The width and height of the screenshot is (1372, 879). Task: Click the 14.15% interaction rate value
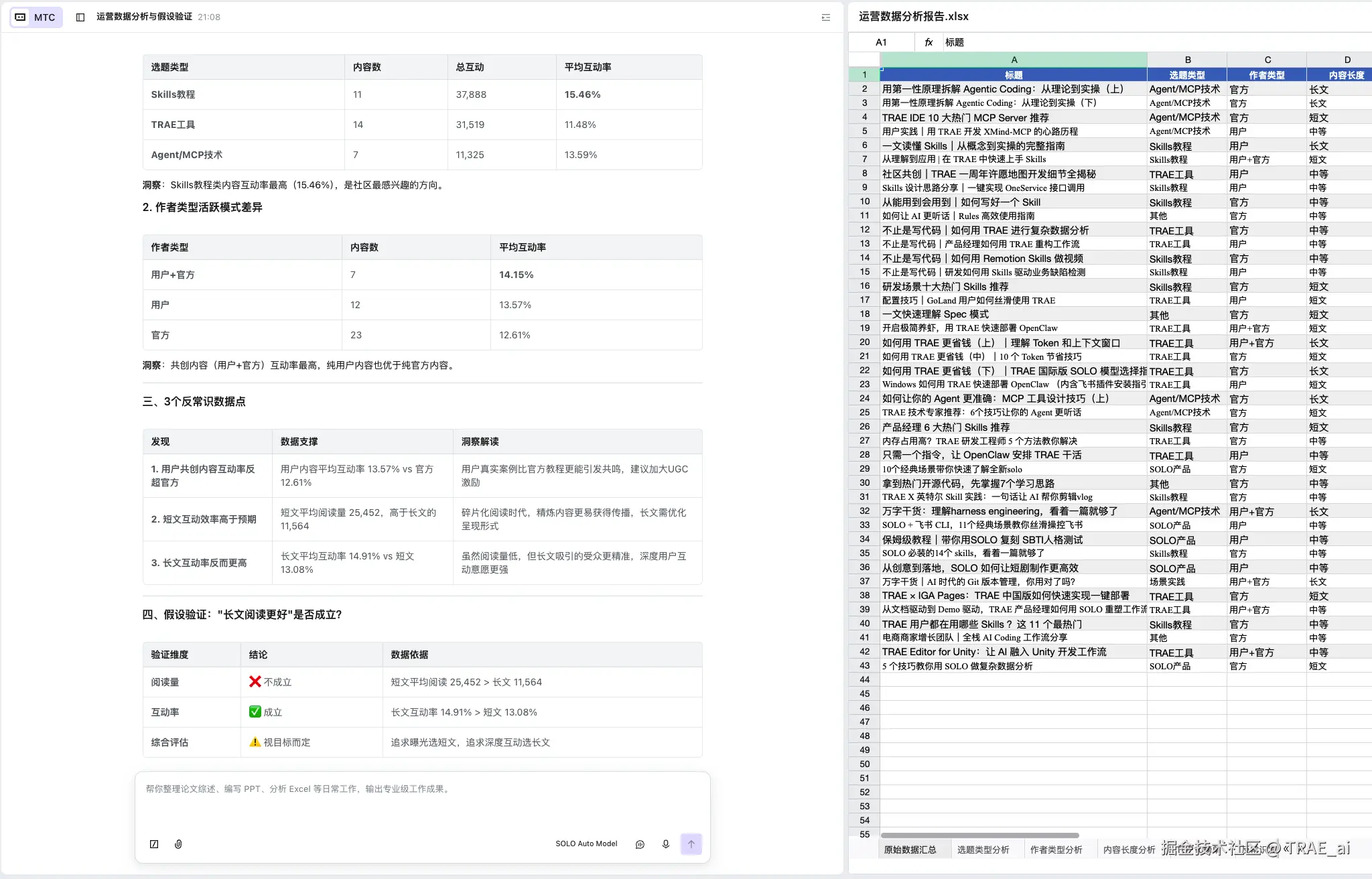(x=517, y=275)
